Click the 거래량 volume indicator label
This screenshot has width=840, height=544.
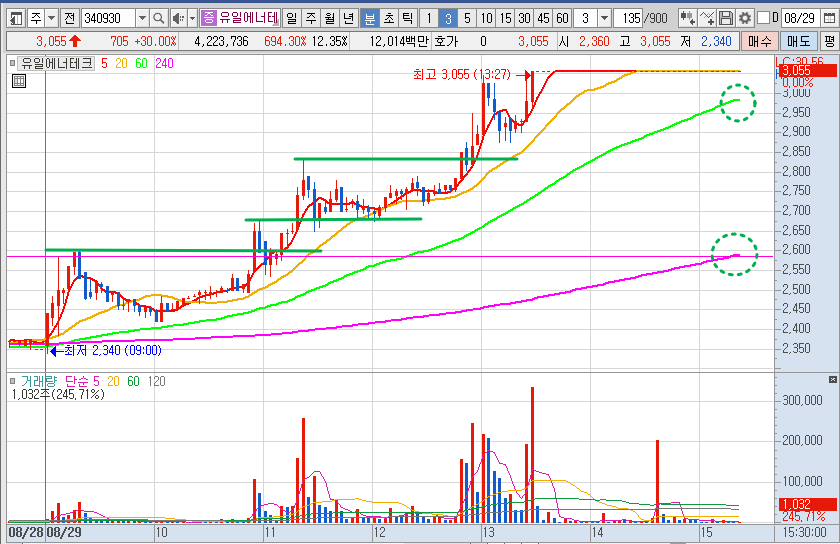(x=39, y=381)
